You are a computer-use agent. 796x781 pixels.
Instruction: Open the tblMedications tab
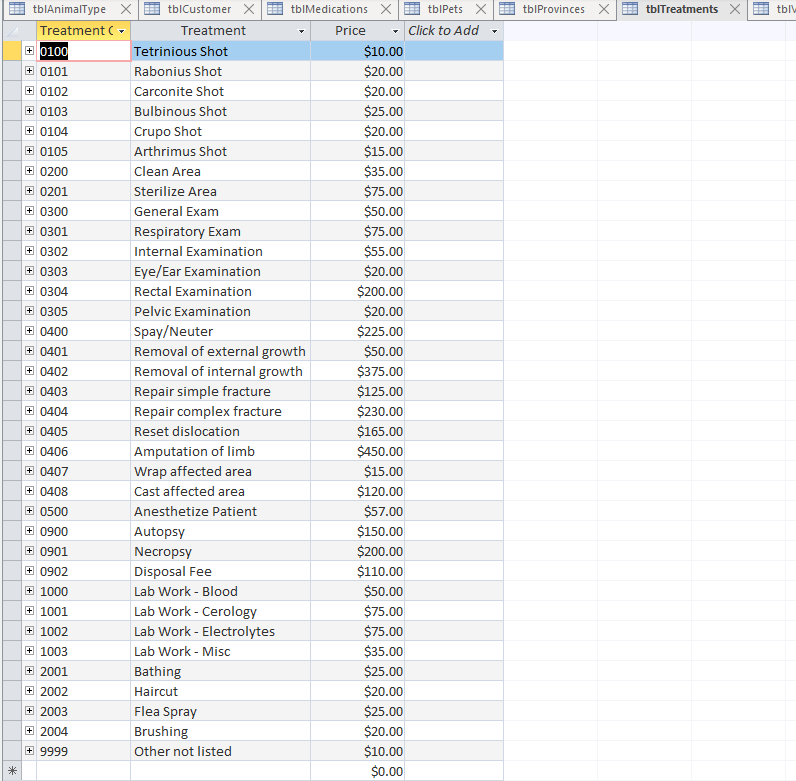click(x=329, y=9)
